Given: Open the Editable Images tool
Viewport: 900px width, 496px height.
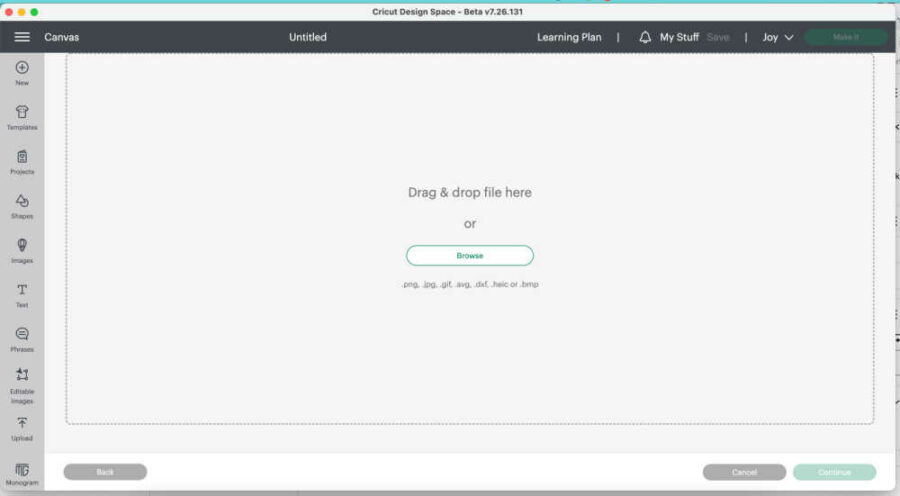Looking at the screenshot, I should pos(22,375).
